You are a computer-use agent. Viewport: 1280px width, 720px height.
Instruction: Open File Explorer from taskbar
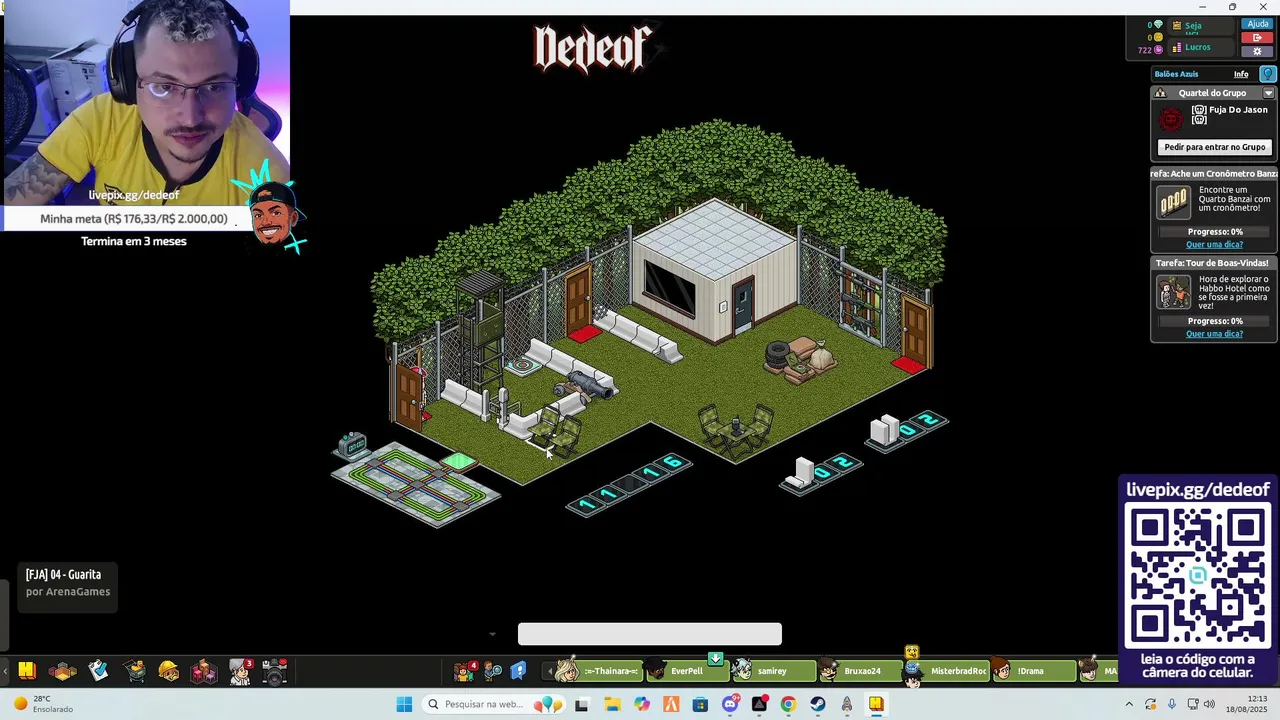pyautogui.click(x=612, y=704)
